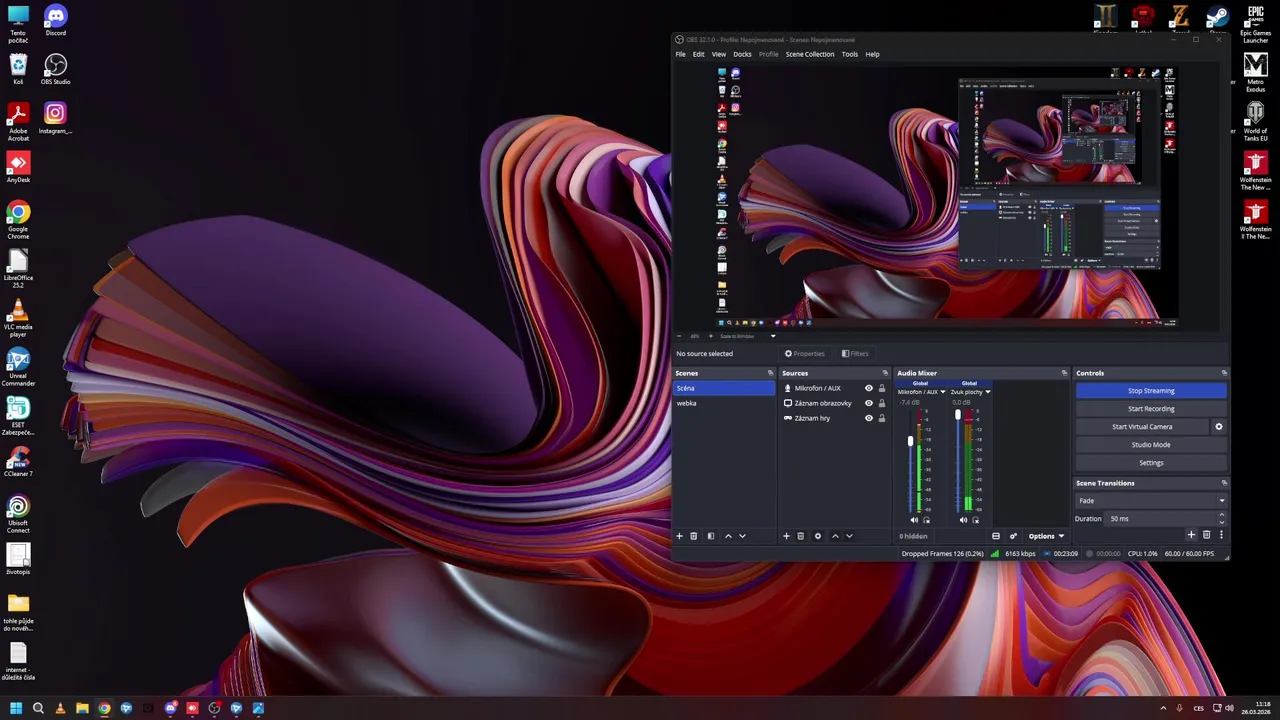Open the Zvuk plochy mixer channel dropdown
The width and height of the screenshot is (1280, 720).
(x=988, y=392)
